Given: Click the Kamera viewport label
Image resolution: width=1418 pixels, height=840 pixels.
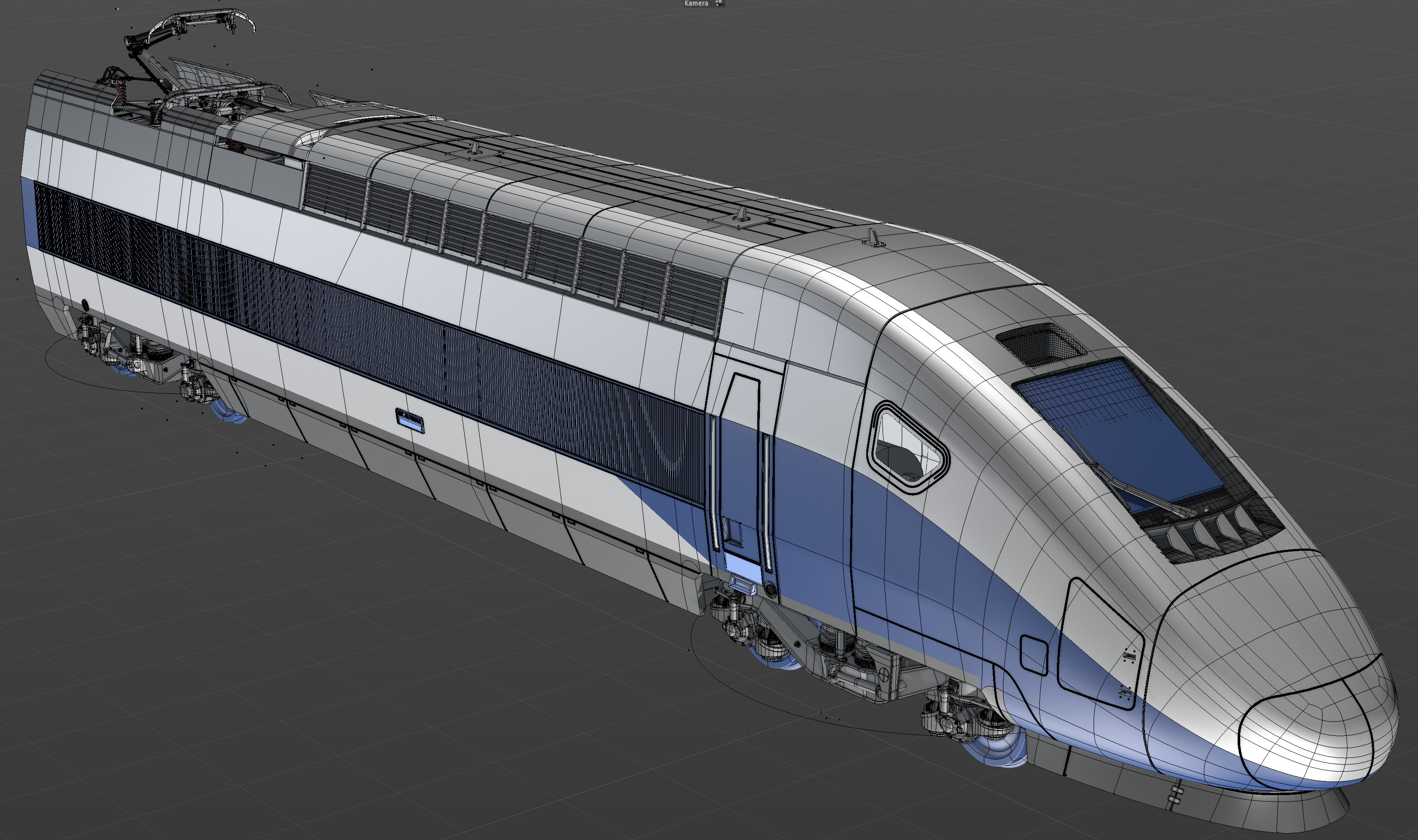Looking at the screenshot, I should pos(696,3).
